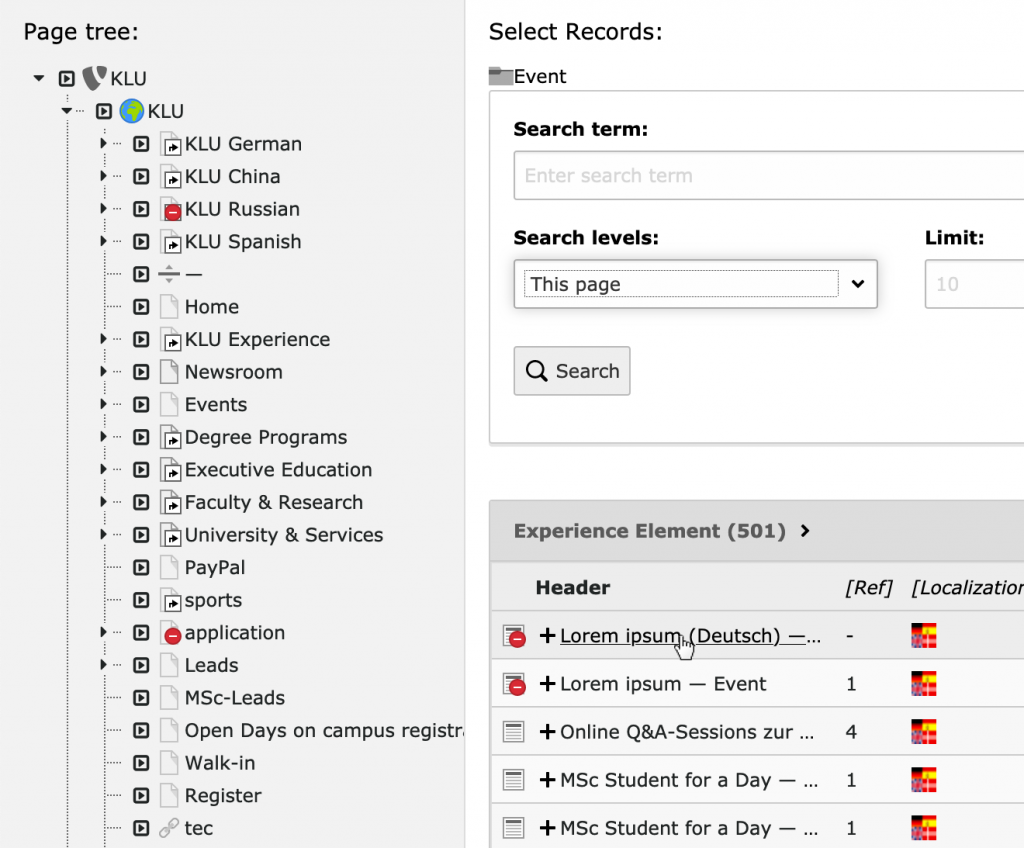Click the plus icon before Lorem ipsum (Deutsch)
The image size is (1024, 848).
pyautogui.click(x=547, y=636)
